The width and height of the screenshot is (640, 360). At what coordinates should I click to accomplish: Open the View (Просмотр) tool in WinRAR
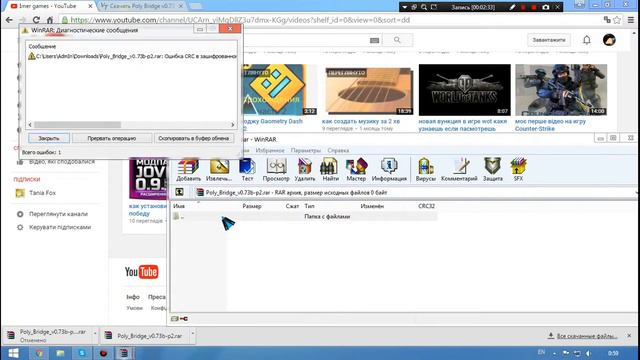pos(276,169)
